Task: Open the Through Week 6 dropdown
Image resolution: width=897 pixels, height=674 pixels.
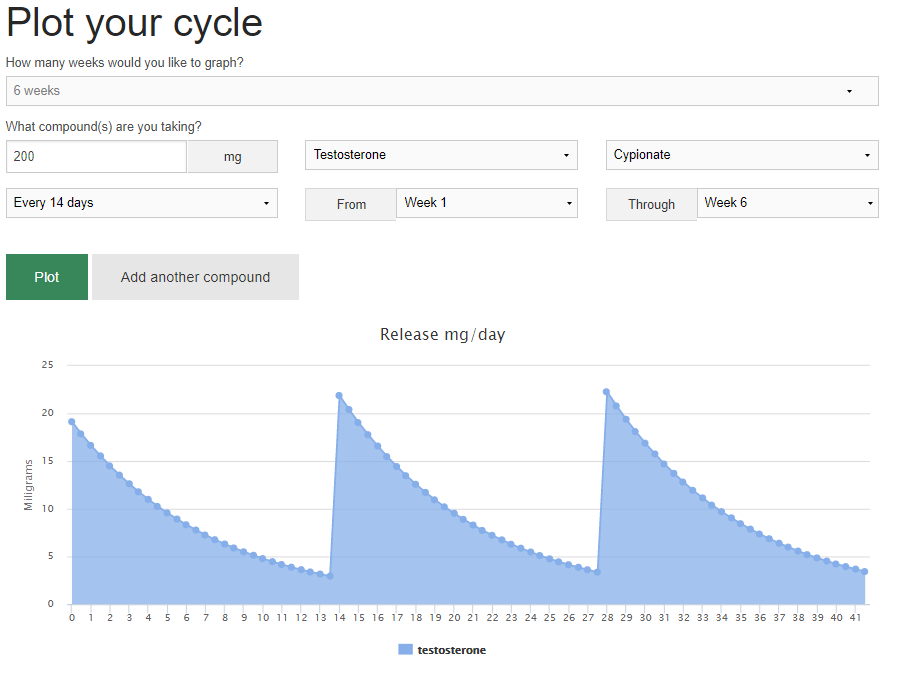Action: pos(787,203)
